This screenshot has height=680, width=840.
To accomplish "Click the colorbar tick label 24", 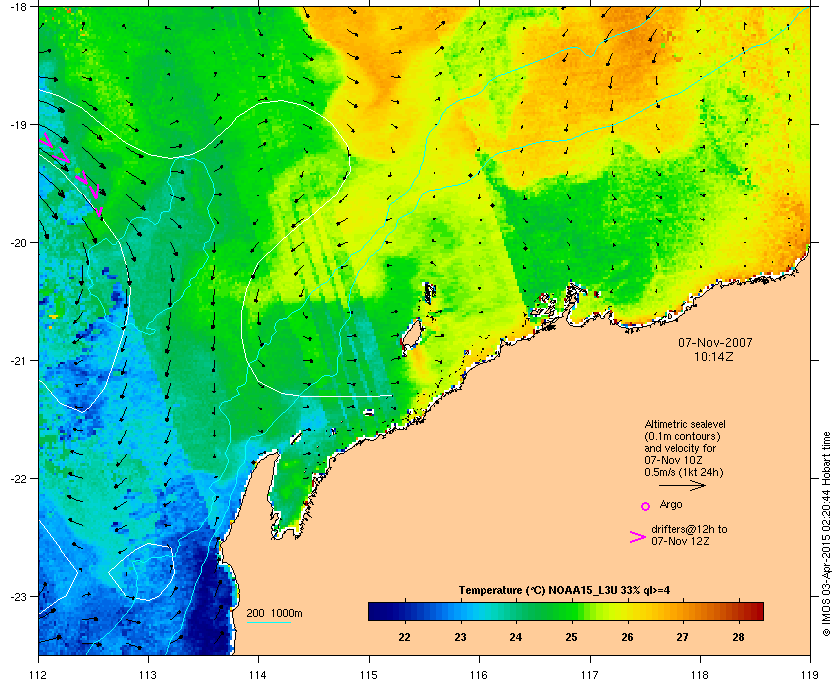I will click(x=516, y=637).
